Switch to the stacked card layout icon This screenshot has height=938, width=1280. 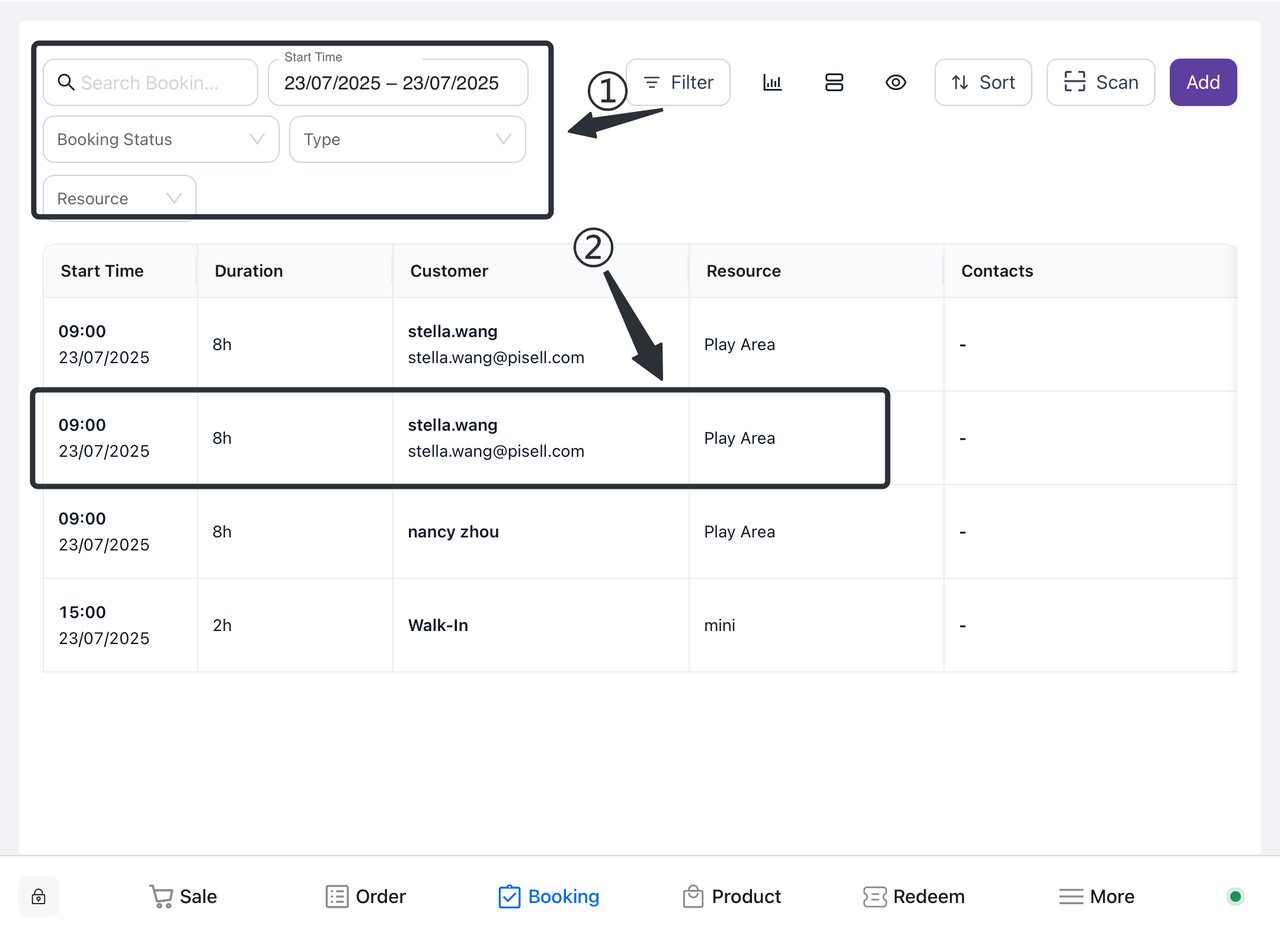coord(834,83)
